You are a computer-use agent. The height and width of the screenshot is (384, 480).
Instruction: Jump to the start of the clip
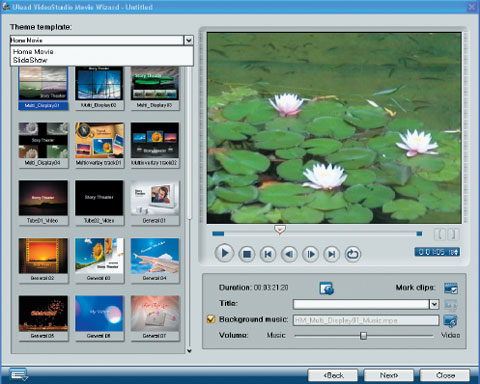click(268, 254)
